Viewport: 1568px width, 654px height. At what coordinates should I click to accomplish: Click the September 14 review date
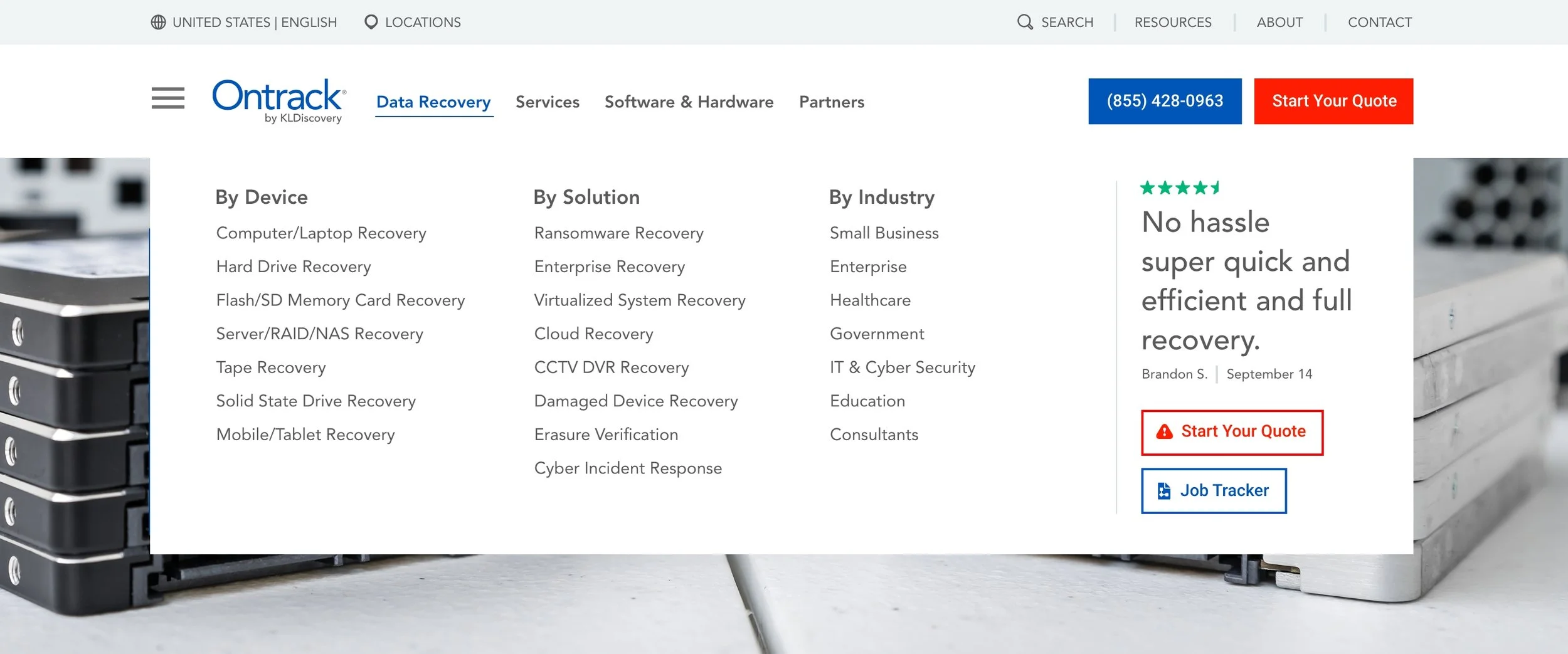1269,374
